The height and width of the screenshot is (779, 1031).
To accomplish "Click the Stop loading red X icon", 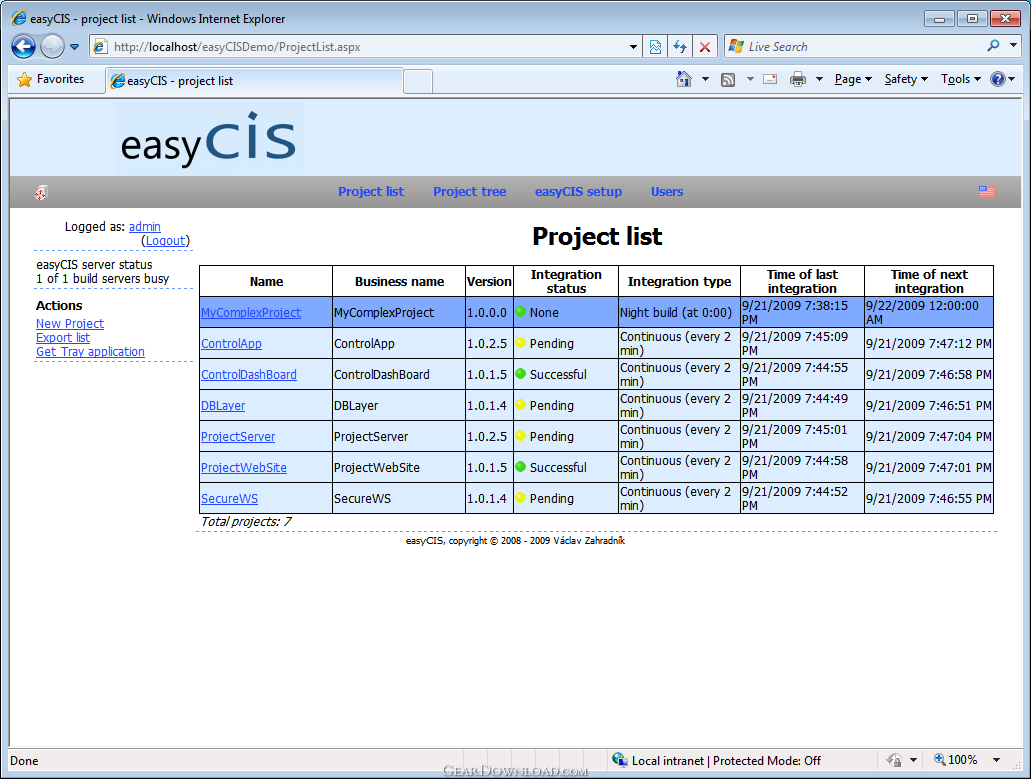I will (705, 47).
